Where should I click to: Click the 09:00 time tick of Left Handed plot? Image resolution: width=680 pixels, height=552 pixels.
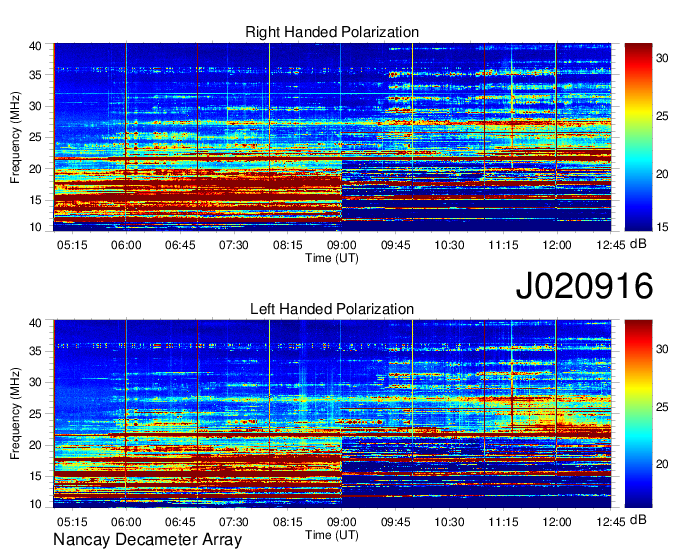tap(342, 522)
